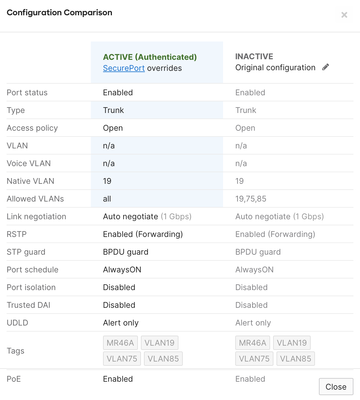Select MR46A tag in ACTIVE column

120,343
